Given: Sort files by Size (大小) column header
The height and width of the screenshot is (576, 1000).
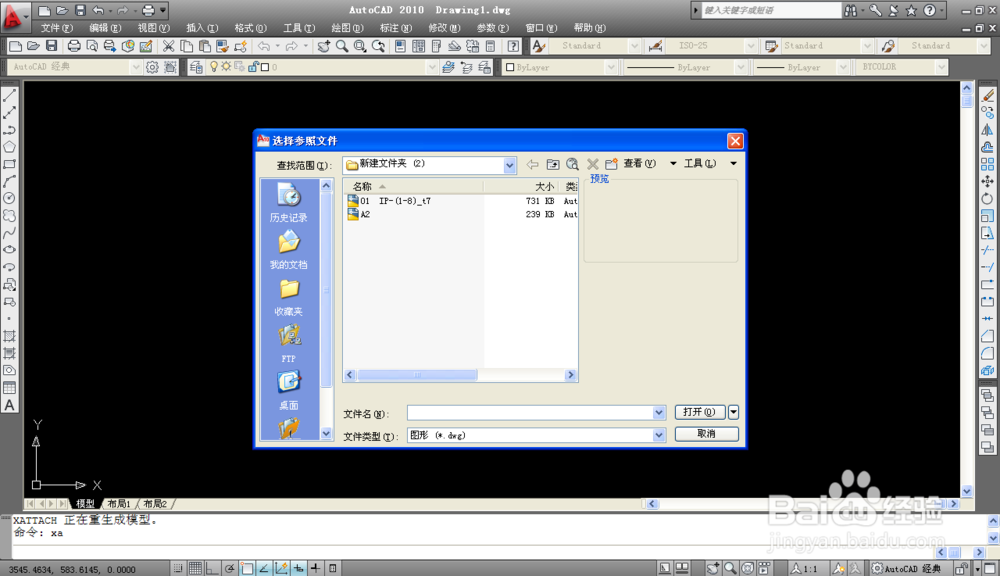Looking at the screenshot, I should coord(520,186).
